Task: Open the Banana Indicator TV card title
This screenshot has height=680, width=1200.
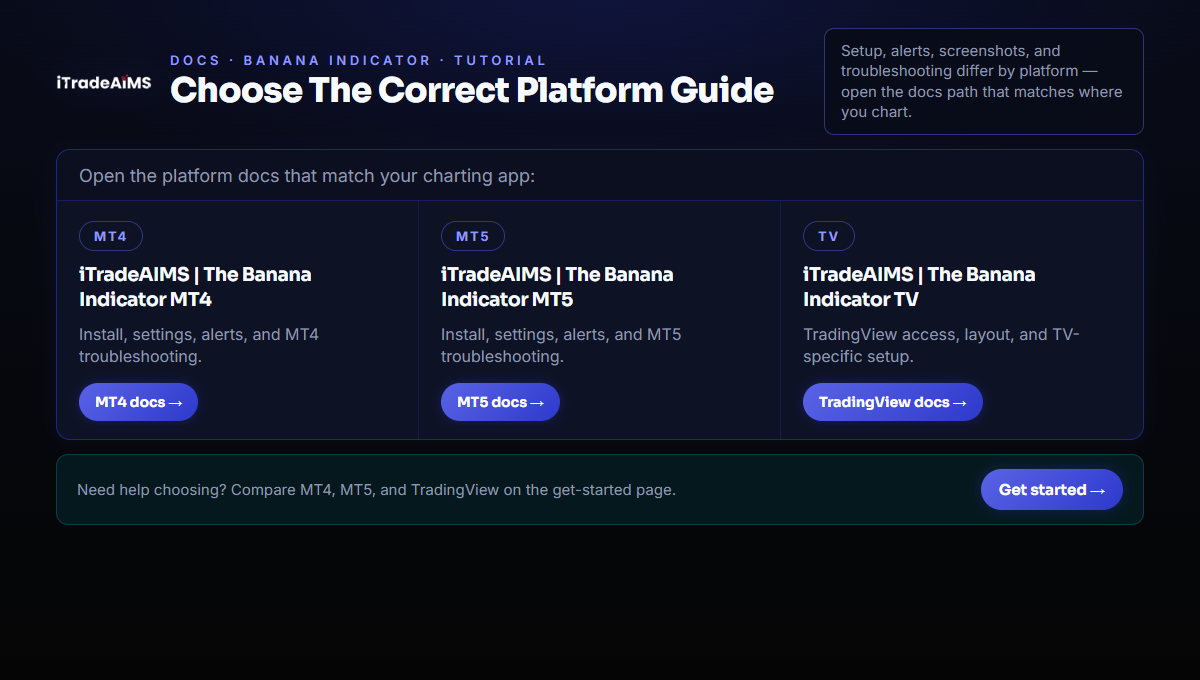Action: pyautogui.click(x=919, y=287)
